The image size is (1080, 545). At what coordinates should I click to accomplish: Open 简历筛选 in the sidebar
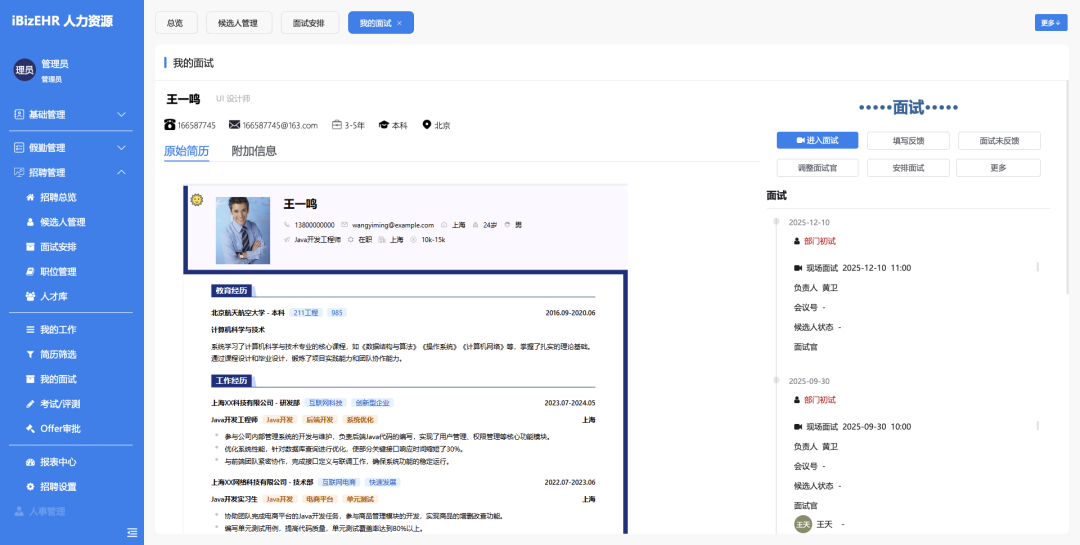[x=58, y=355]
